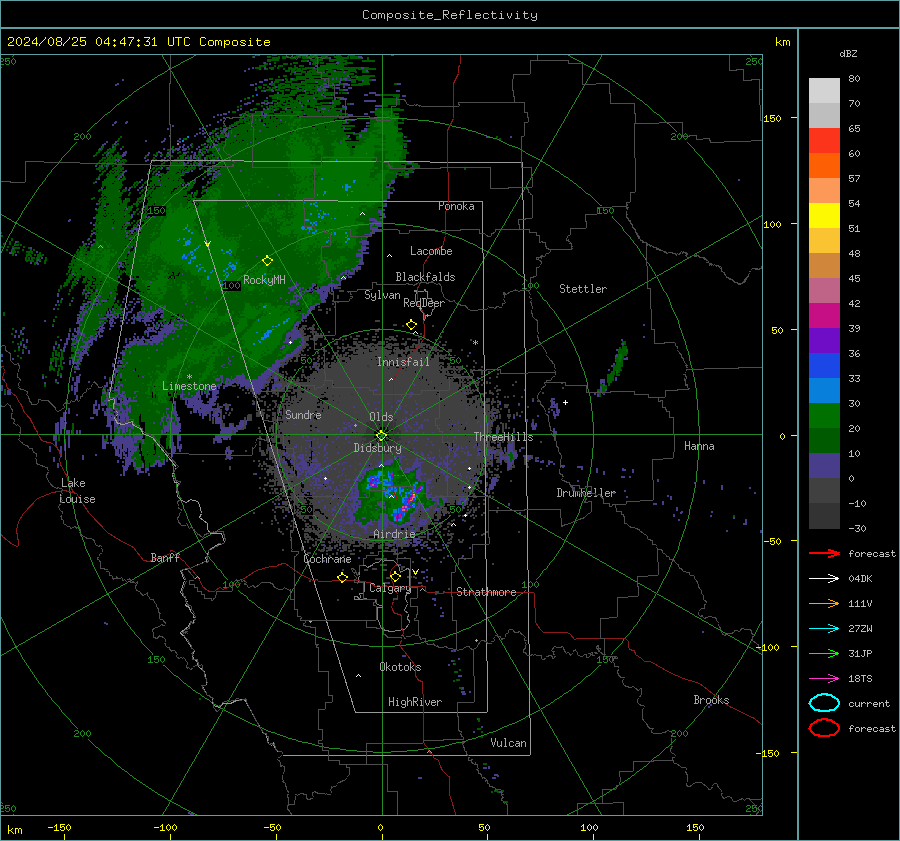
Task: Select the orange 111V arrow legend icon
Action: 824,603
